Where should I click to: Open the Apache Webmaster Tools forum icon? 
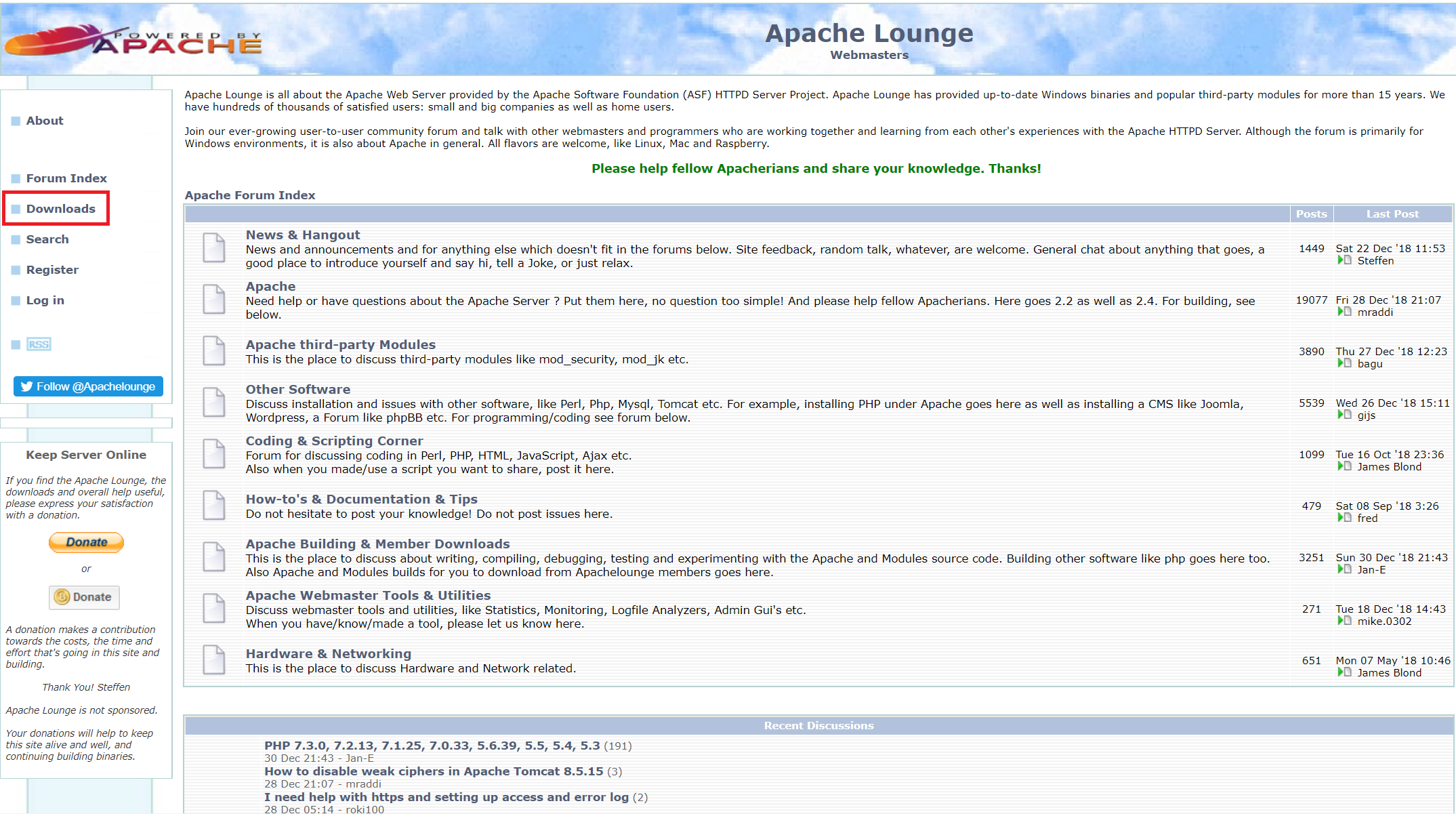tap(213, 608)
